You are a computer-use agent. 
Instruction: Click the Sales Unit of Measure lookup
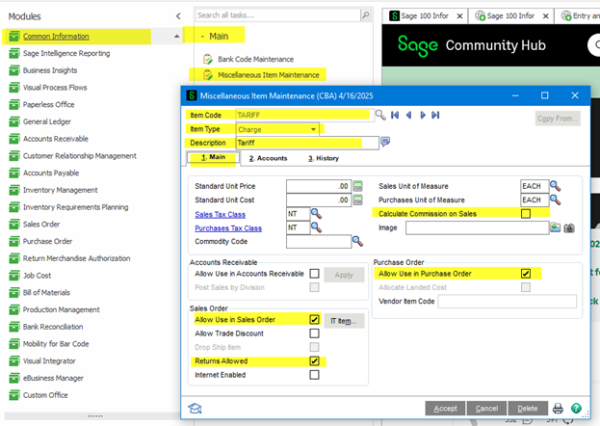[x=554, y=185]
